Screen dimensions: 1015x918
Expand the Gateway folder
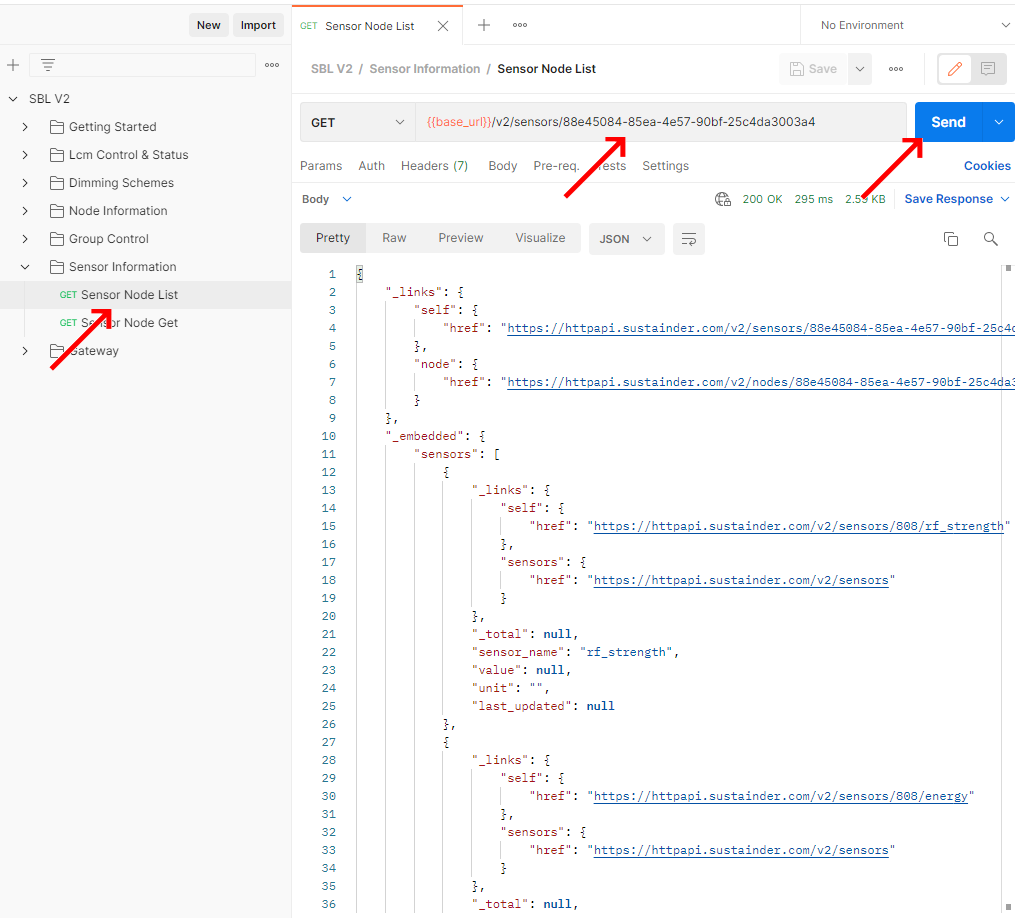[24, 350]
